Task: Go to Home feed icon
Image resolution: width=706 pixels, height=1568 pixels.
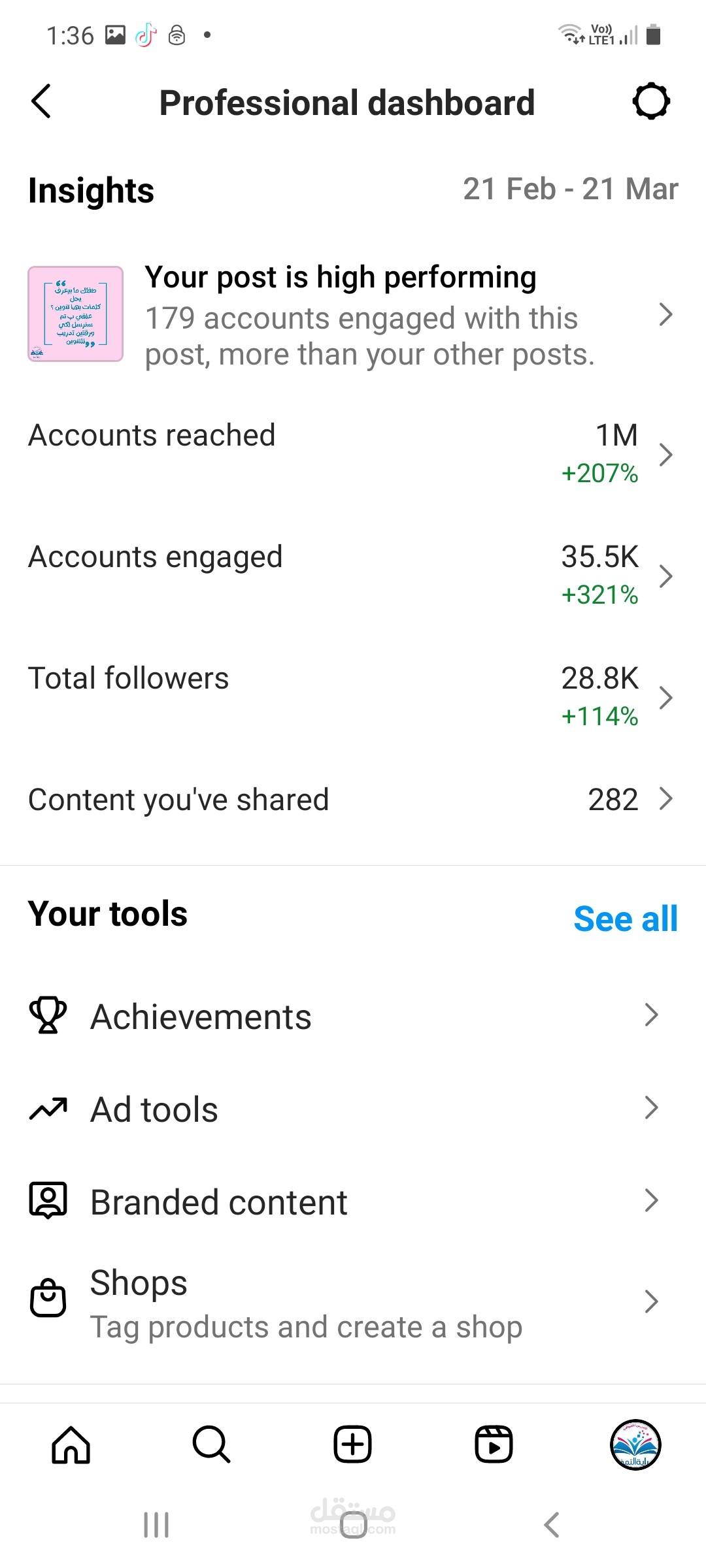Action: tap(71, 1444)
